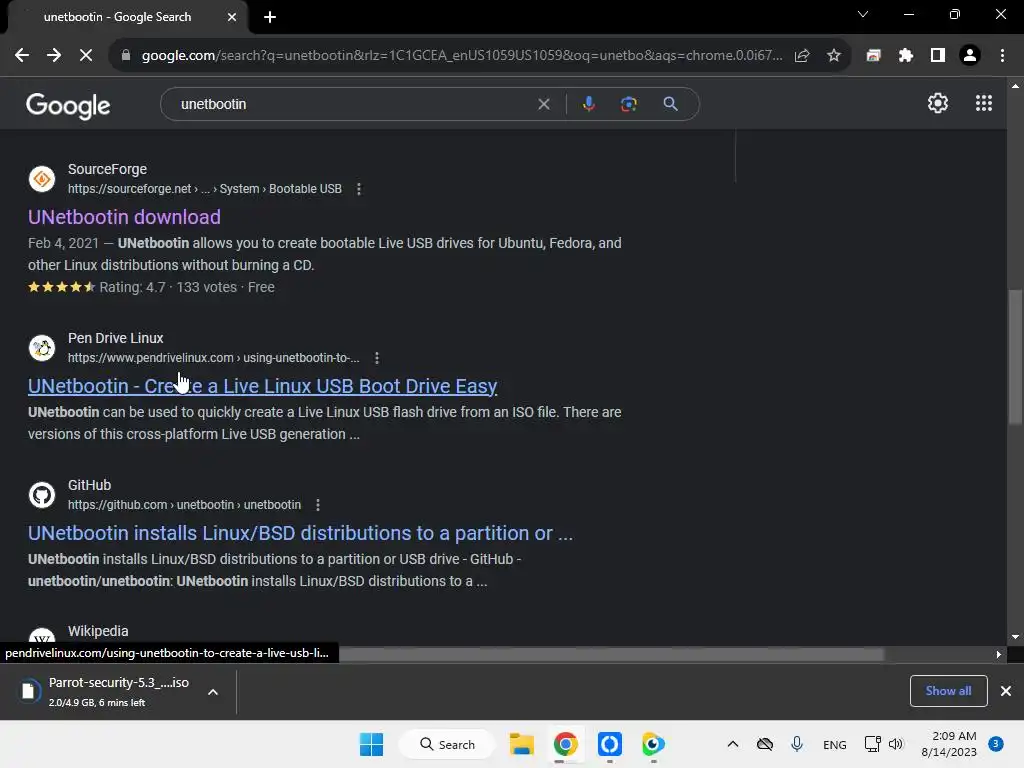Viewport: 1024px width, 768px height.
Task: Open the multicolor browser icon in taskbar
Action: [x=653, y=744]
